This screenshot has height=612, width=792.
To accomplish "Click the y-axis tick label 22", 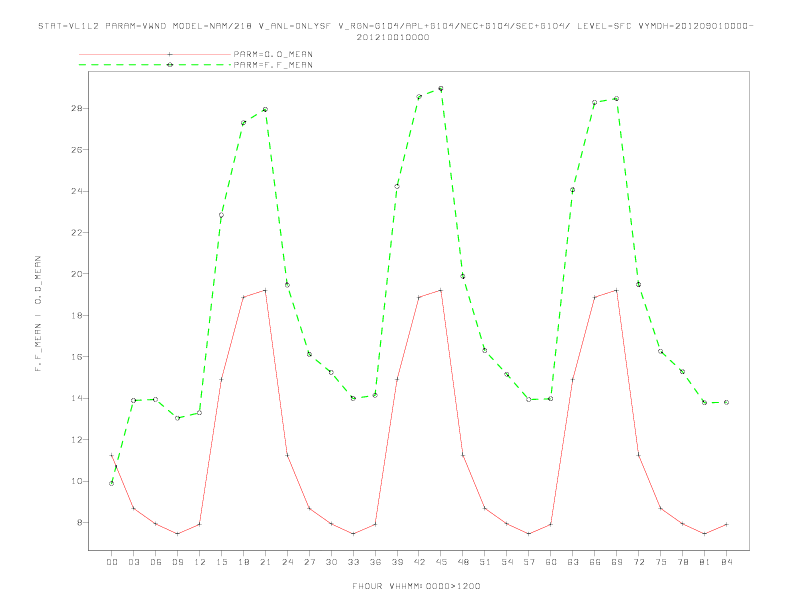I will pos(77,233).
